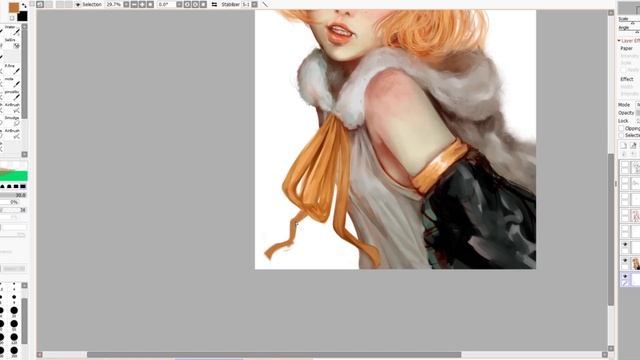This screenshot has width=640, height=360.
Task: Toggle the Selection edge display checkbox
Action: [x=77, y=4]
